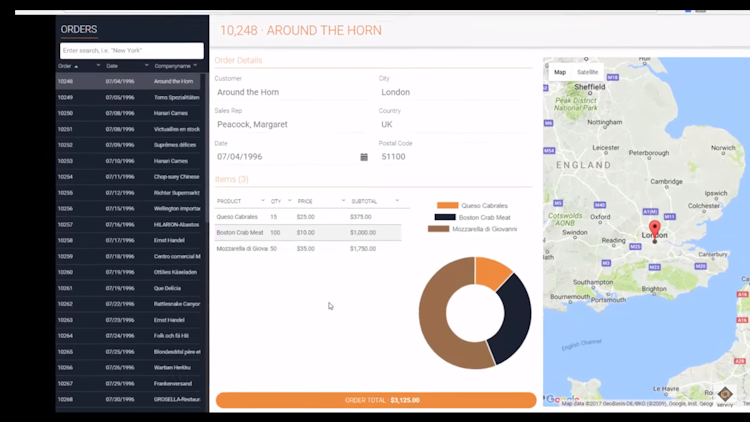Click the Companyname column header label

172,66
